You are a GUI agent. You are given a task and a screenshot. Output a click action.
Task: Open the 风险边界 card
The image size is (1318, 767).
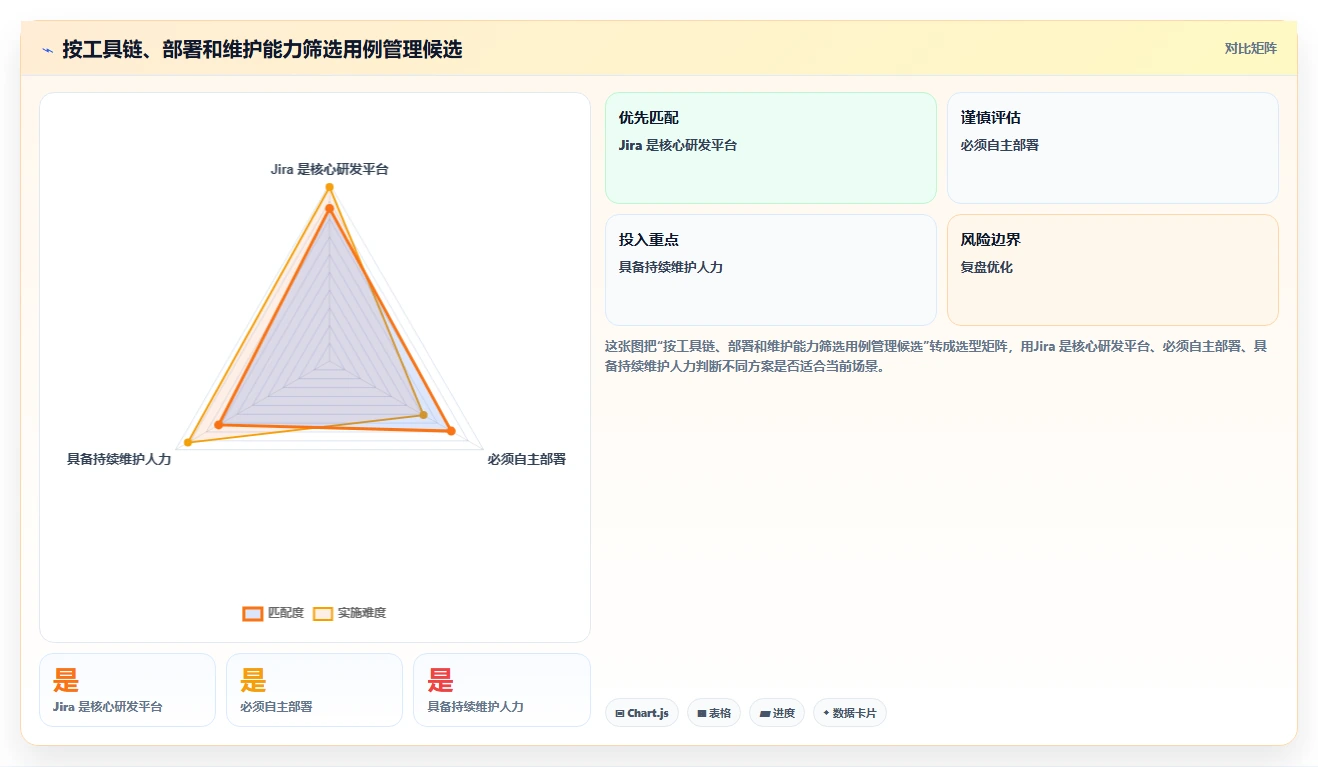[x=1113, y=270]
